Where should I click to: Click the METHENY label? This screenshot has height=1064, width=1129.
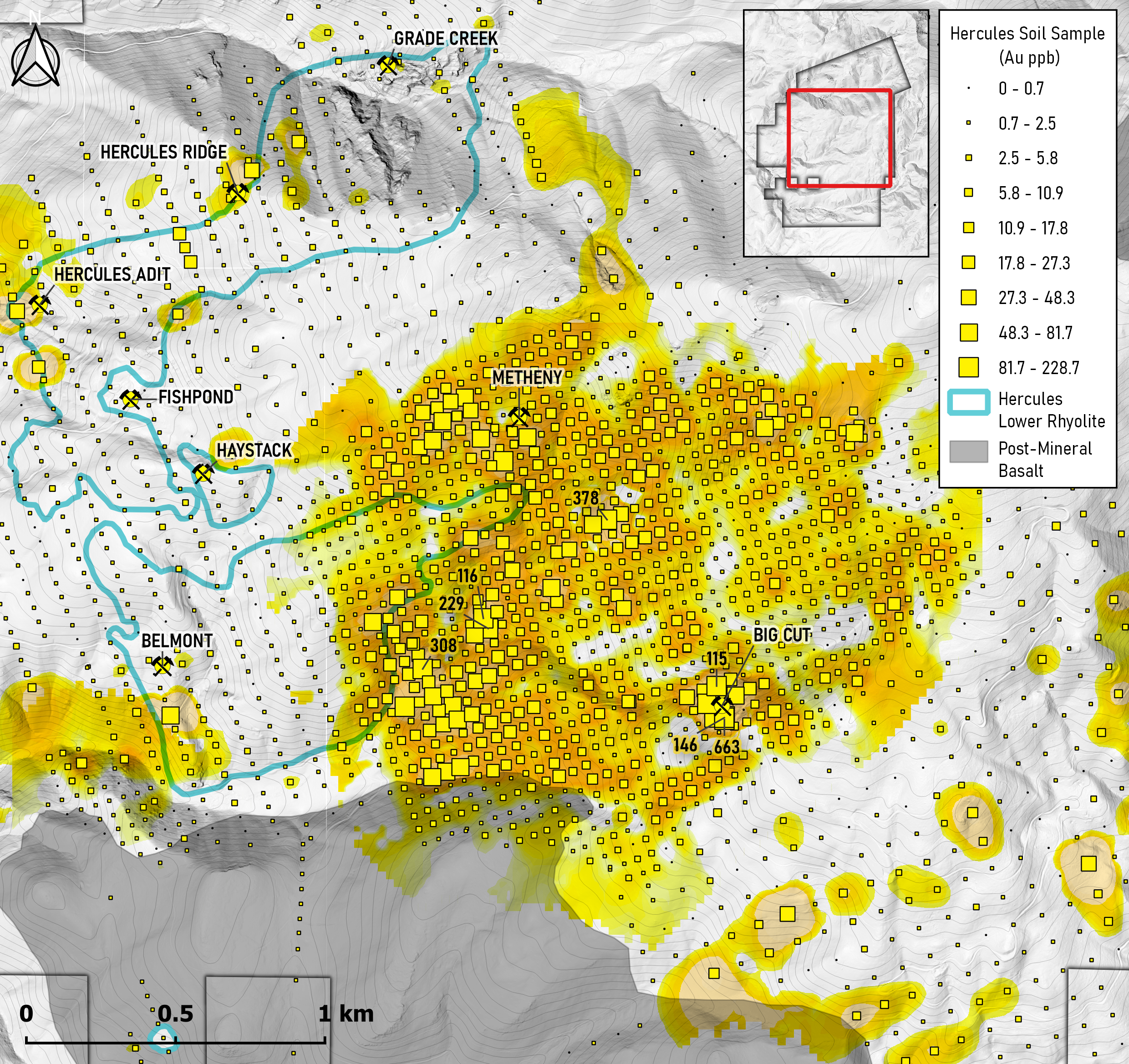[x=527, y=378]
